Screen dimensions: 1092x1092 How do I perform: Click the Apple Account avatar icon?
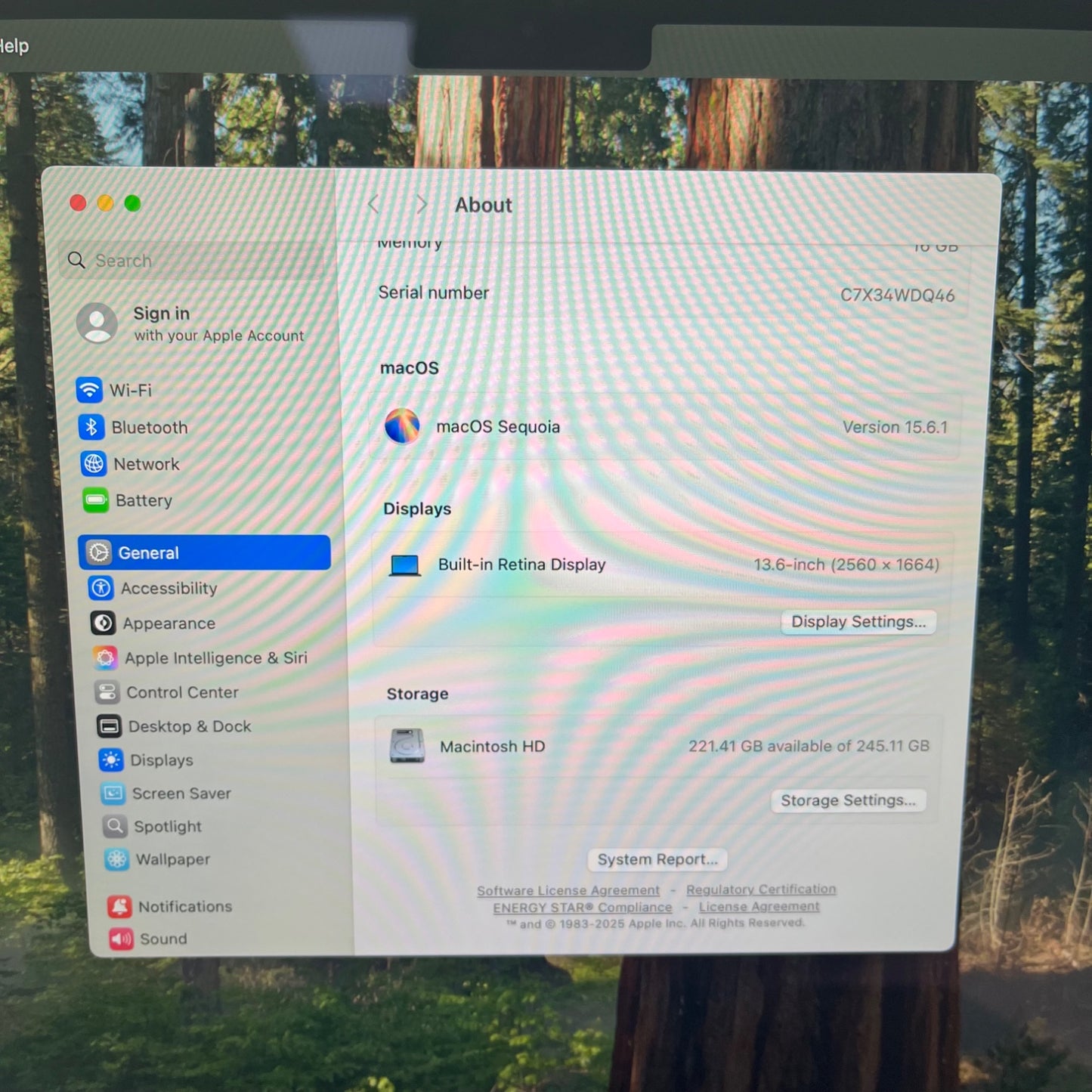(x=97, y=323)
